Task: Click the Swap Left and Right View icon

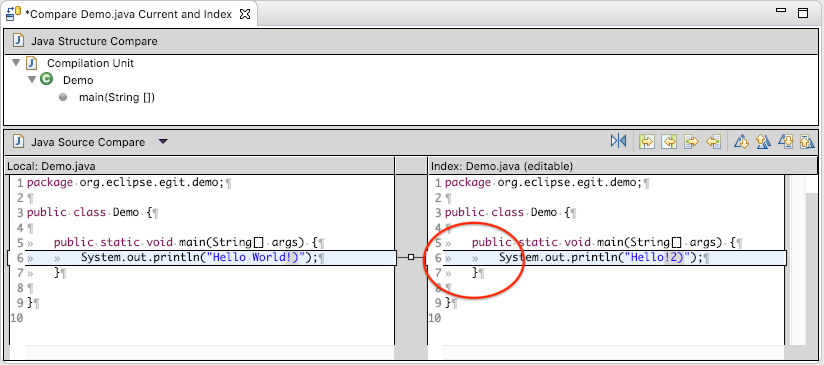Action: point(619,141)
